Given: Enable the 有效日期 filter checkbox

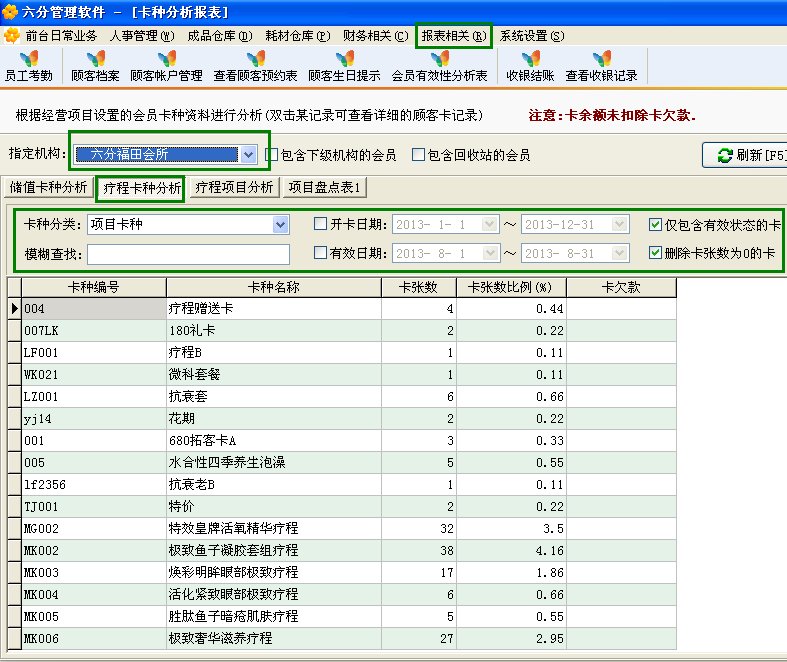Looking at the screenshot, I should point(320,252).
